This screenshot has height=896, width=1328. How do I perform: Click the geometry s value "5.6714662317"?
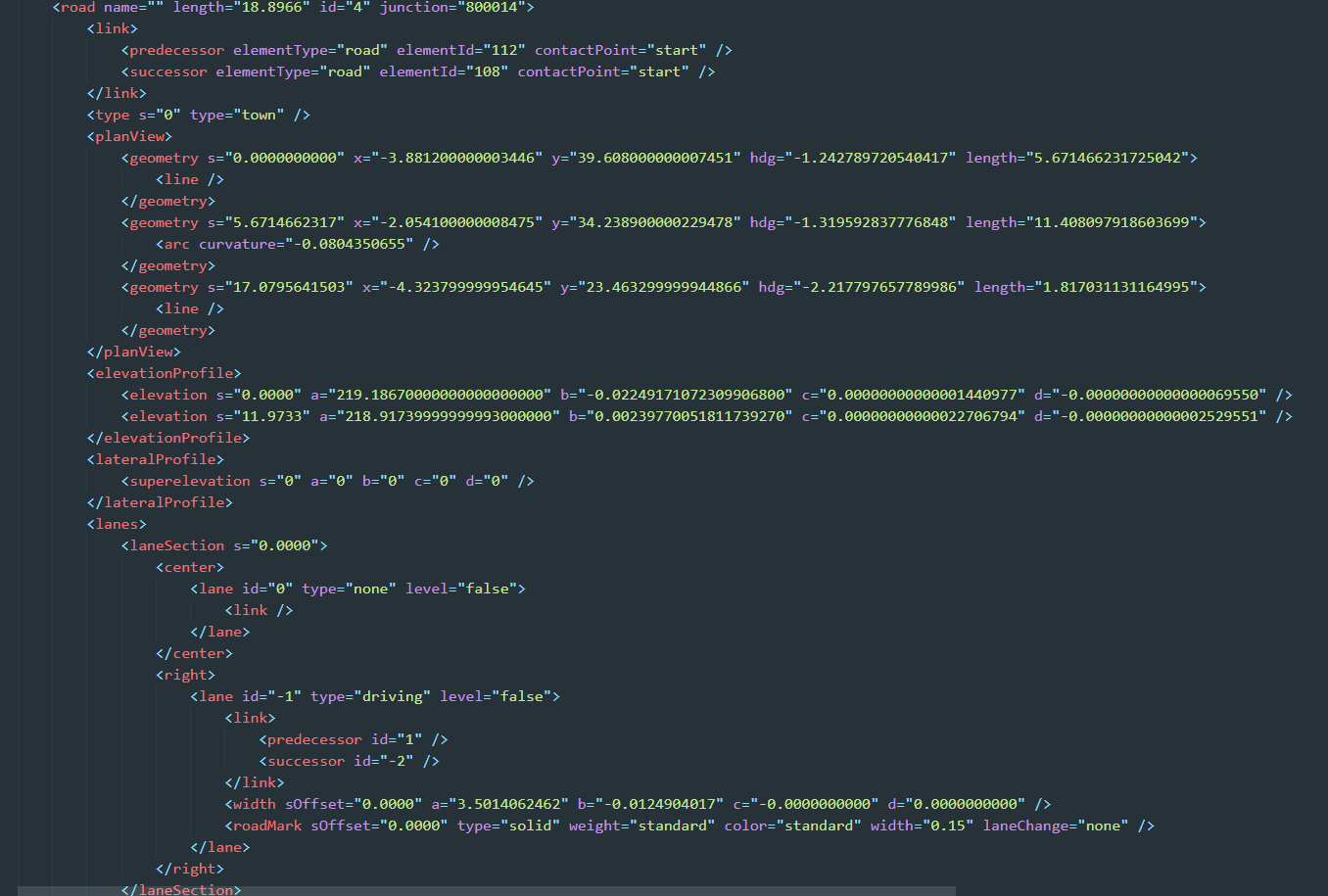tap(285, 222)
